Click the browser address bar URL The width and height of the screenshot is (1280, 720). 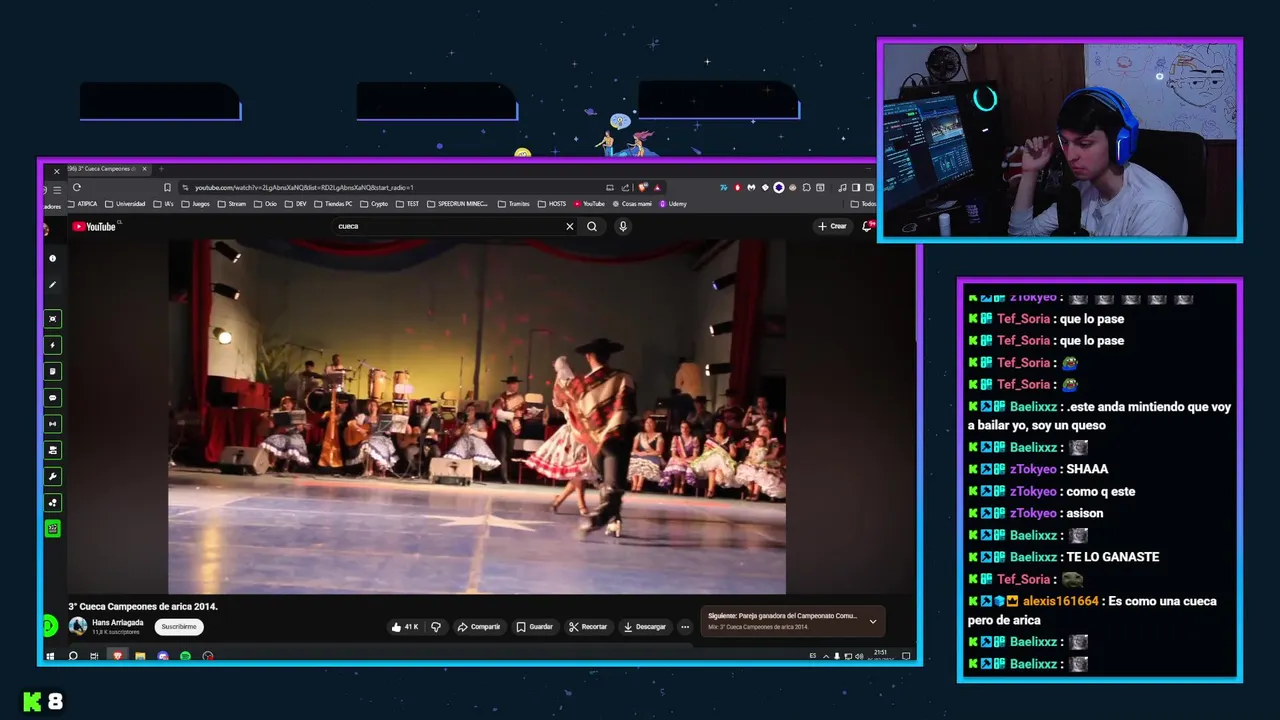304,187
